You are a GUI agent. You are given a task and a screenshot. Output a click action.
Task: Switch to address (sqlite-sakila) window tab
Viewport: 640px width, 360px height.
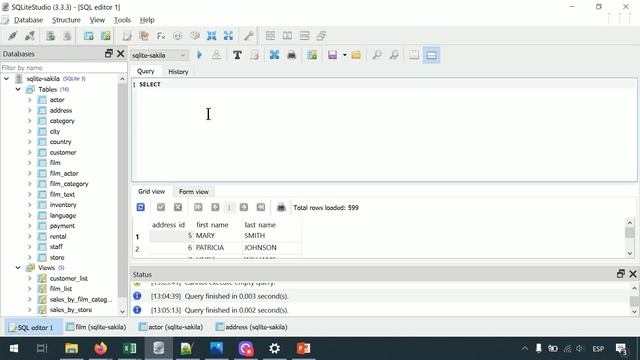point(252,327)
